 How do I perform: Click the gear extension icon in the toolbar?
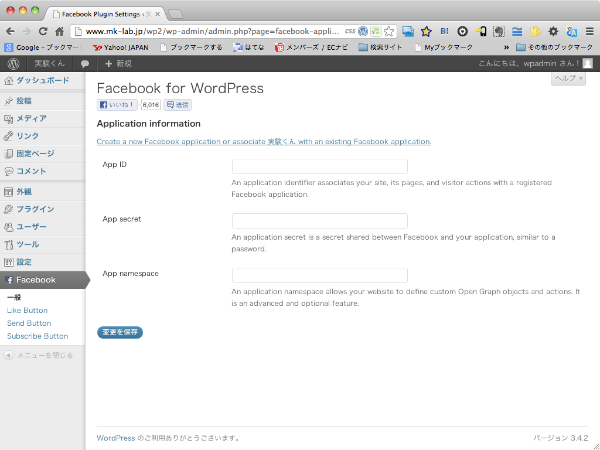553,31
